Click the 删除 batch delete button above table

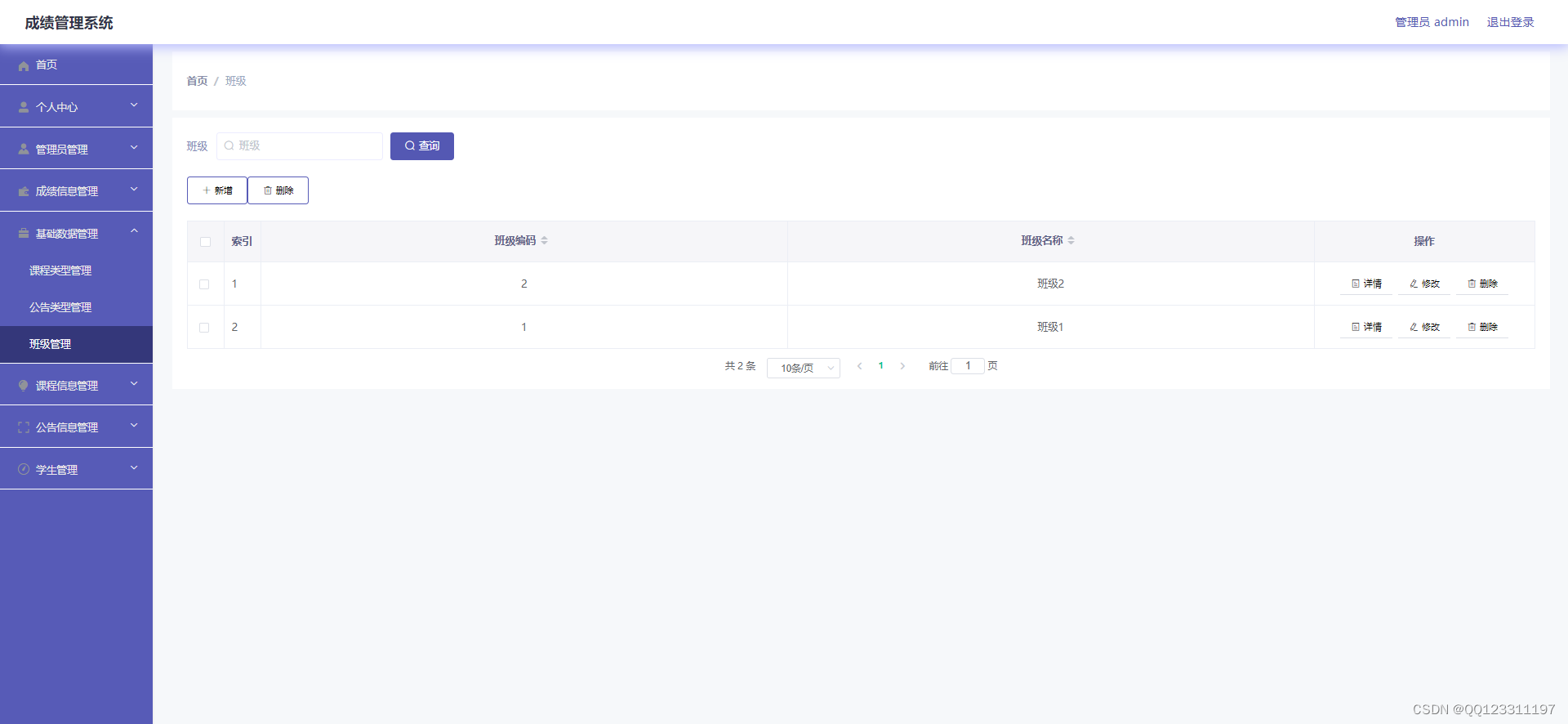(278, 190)
